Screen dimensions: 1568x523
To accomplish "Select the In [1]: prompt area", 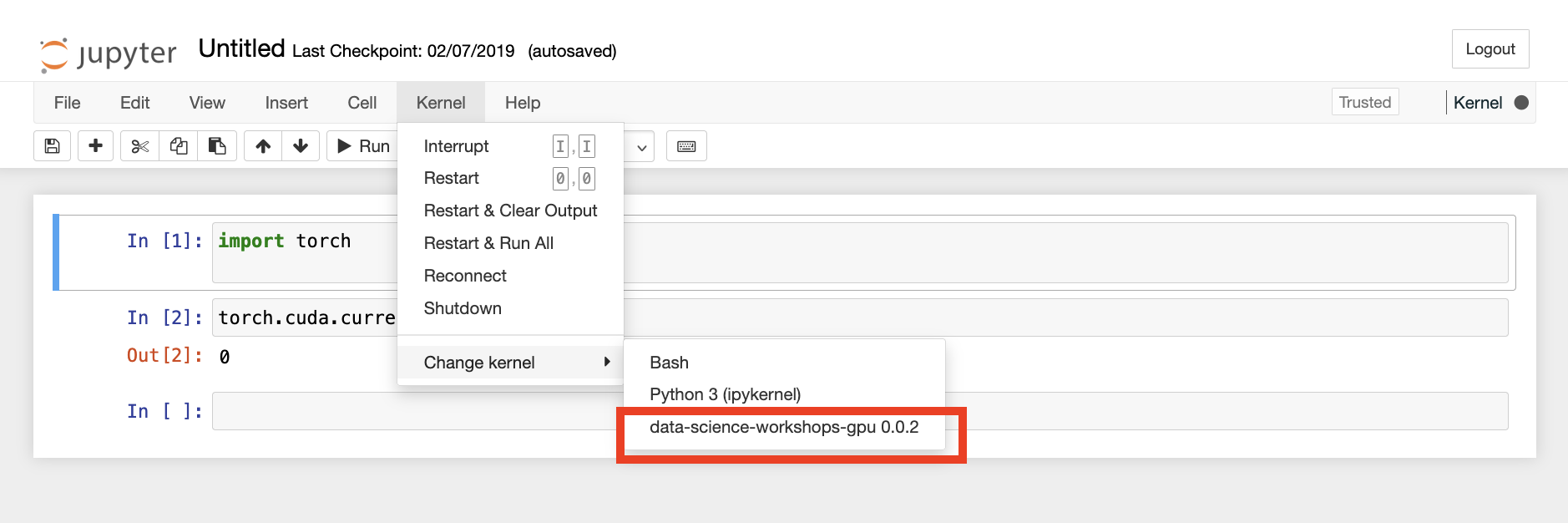I will (x=165, y=241).
